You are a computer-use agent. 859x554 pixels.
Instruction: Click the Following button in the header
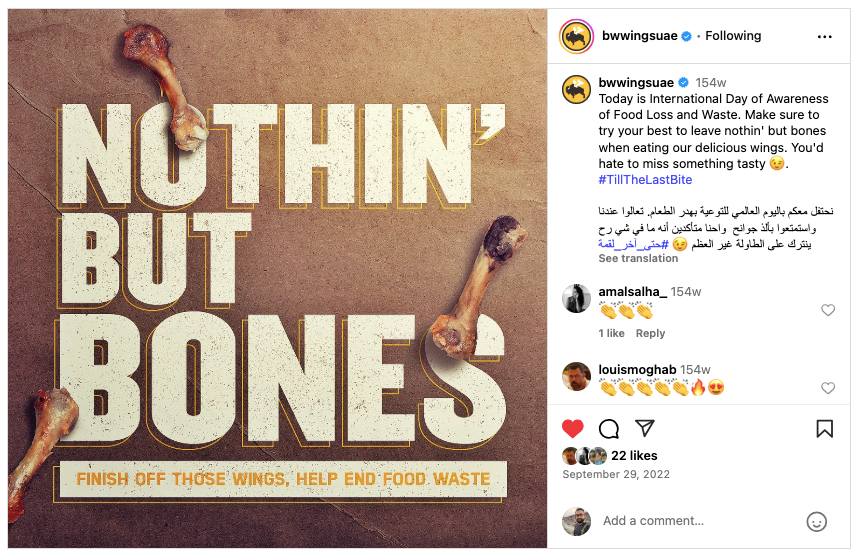click(733, 36)
